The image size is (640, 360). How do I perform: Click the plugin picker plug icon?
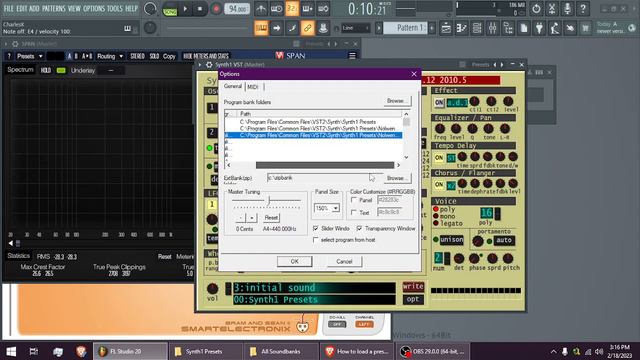[540, 28]
